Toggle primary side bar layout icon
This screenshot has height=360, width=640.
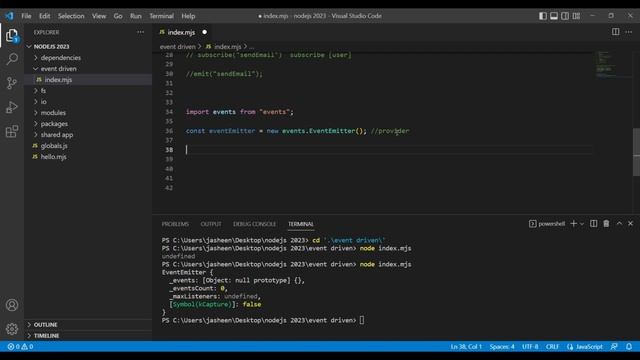pyautogui.click(x=543, y=16)
